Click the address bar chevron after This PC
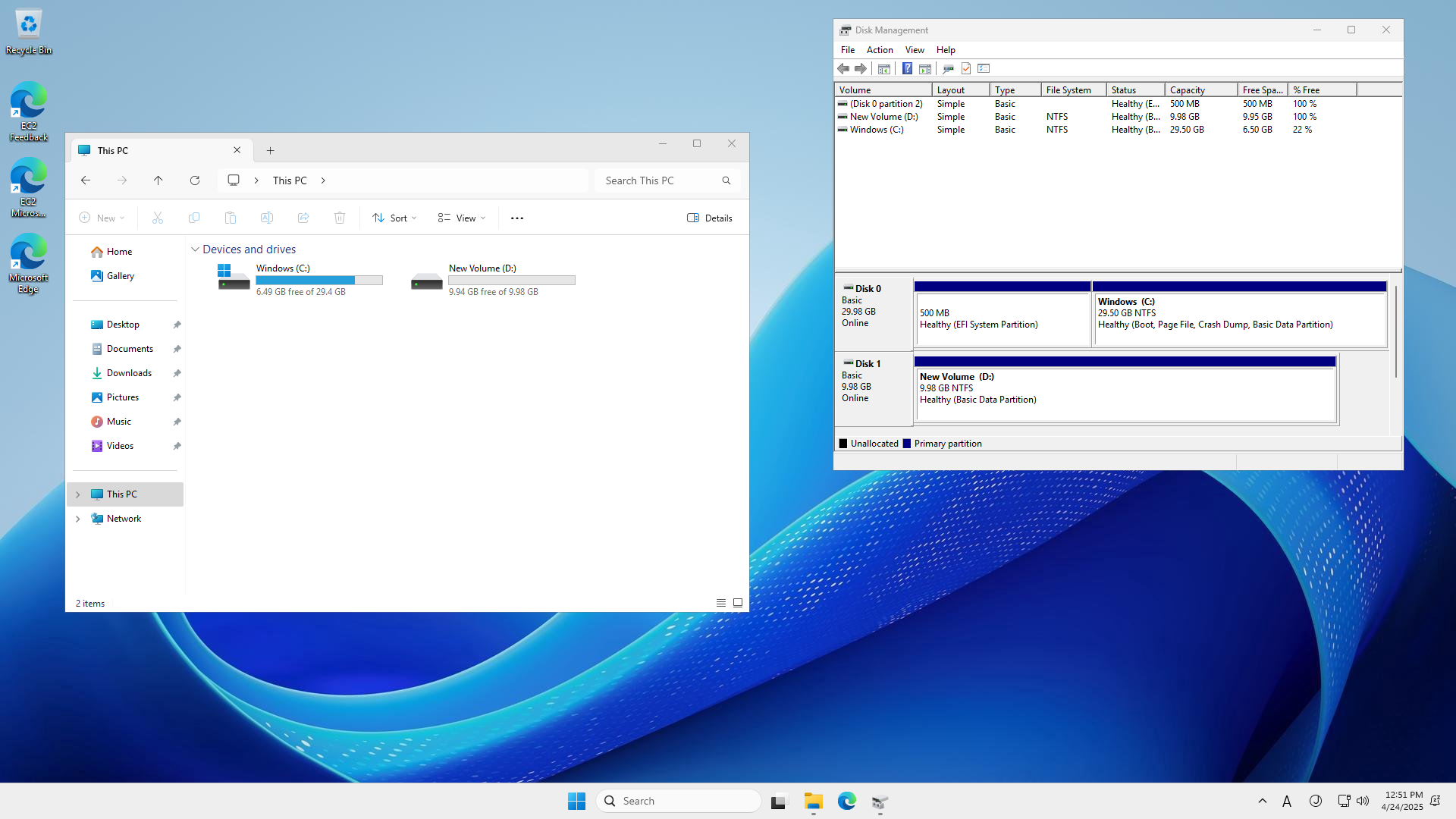The height and width of the screenshot is (819, 1456). click(323, 180)
